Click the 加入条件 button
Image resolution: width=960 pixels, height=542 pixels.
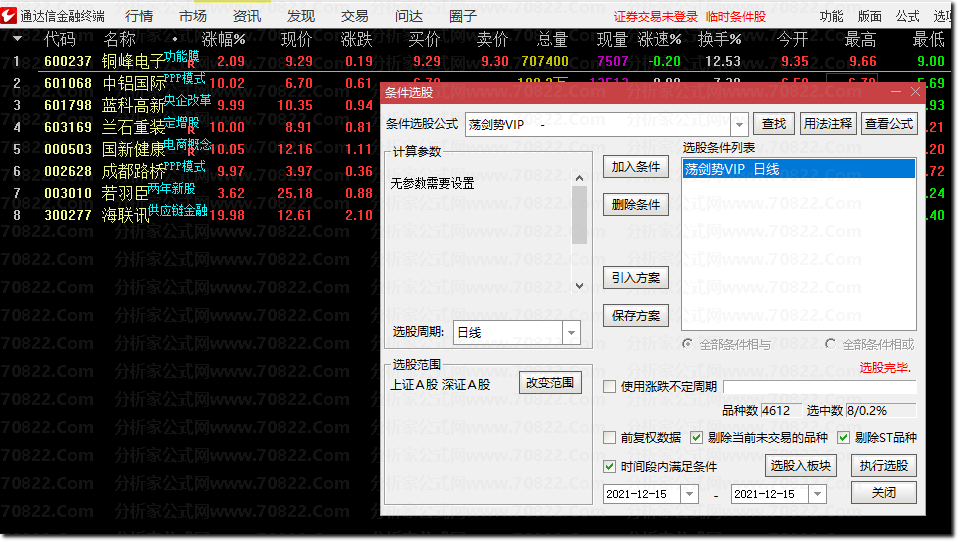point(636,167)
